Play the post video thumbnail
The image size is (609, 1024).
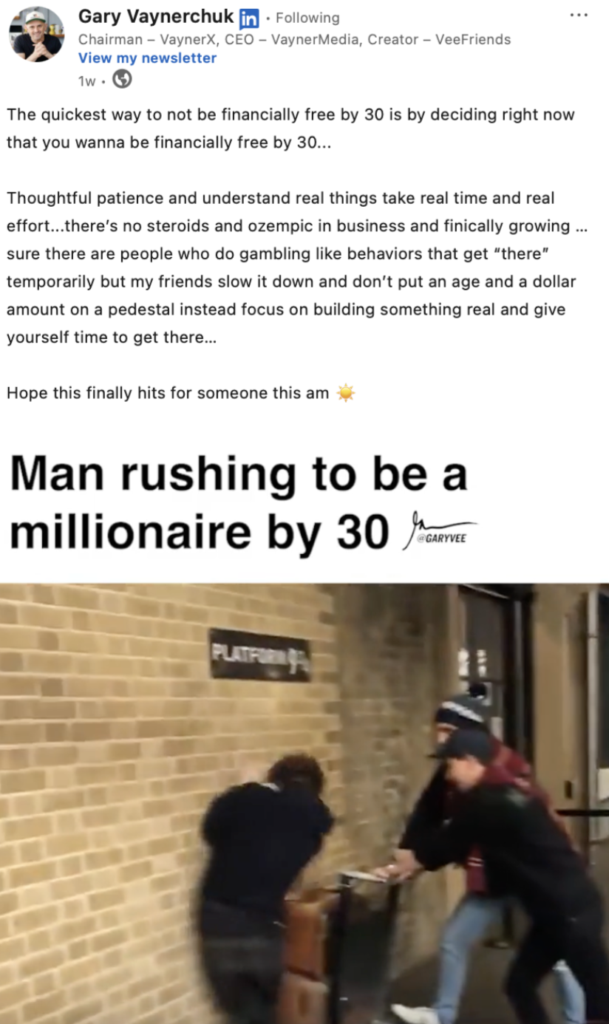point(304,803)
